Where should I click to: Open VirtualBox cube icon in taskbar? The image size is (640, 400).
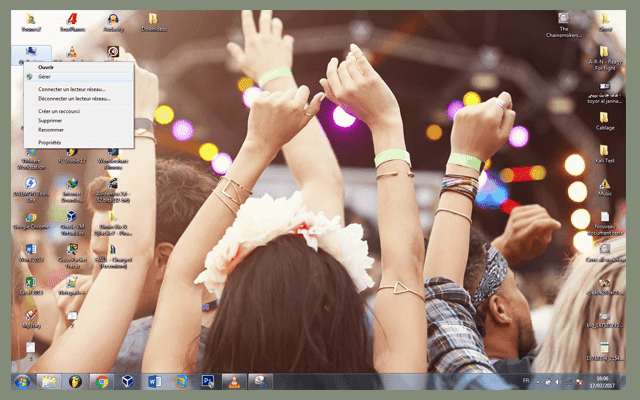[128, 381]
